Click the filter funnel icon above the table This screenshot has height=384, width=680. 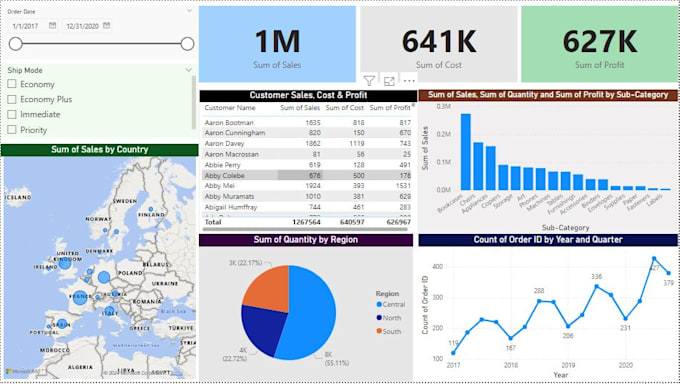(x=369, y=81)
